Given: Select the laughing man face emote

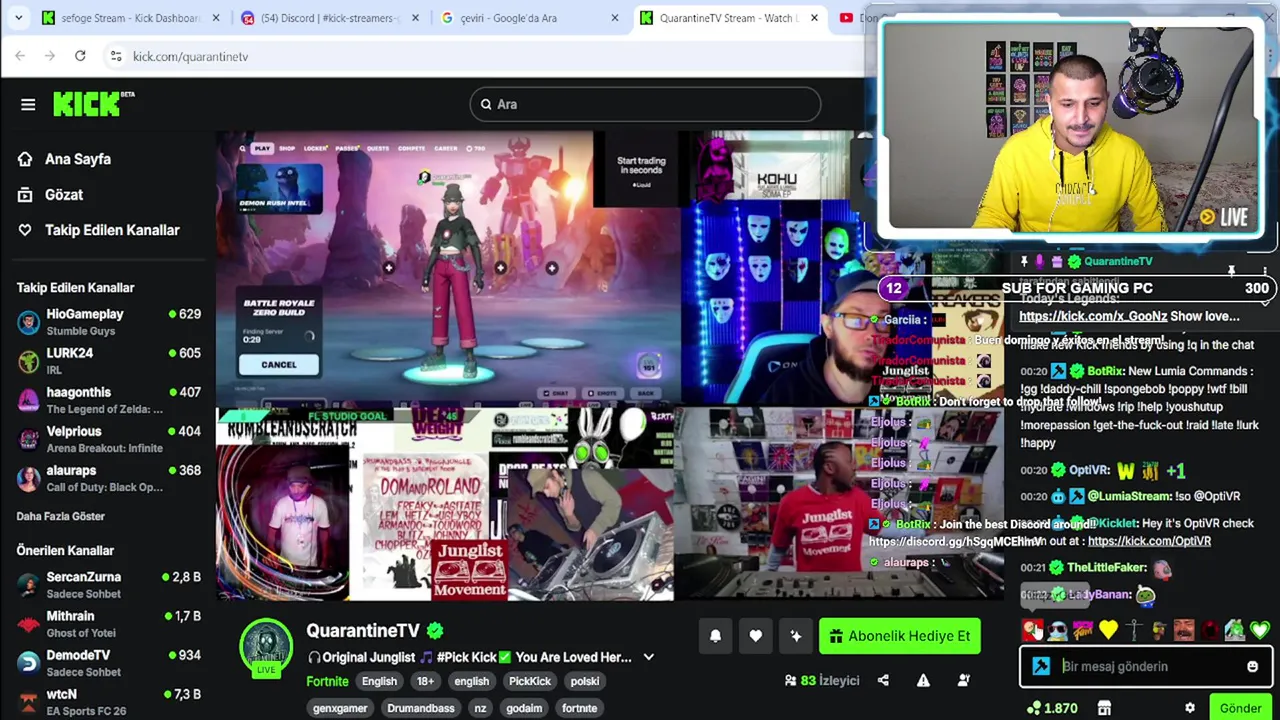Looking at the screenshot, I should pyautogui.click(x=1184, y=630).
